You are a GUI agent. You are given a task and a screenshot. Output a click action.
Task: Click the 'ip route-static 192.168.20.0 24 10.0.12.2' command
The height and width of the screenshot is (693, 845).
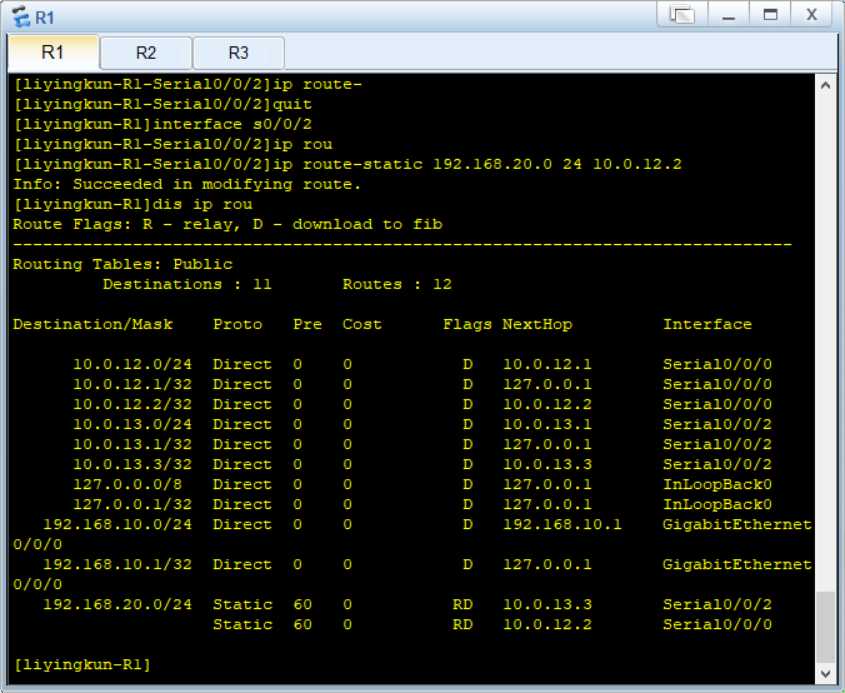pos(476,164)
